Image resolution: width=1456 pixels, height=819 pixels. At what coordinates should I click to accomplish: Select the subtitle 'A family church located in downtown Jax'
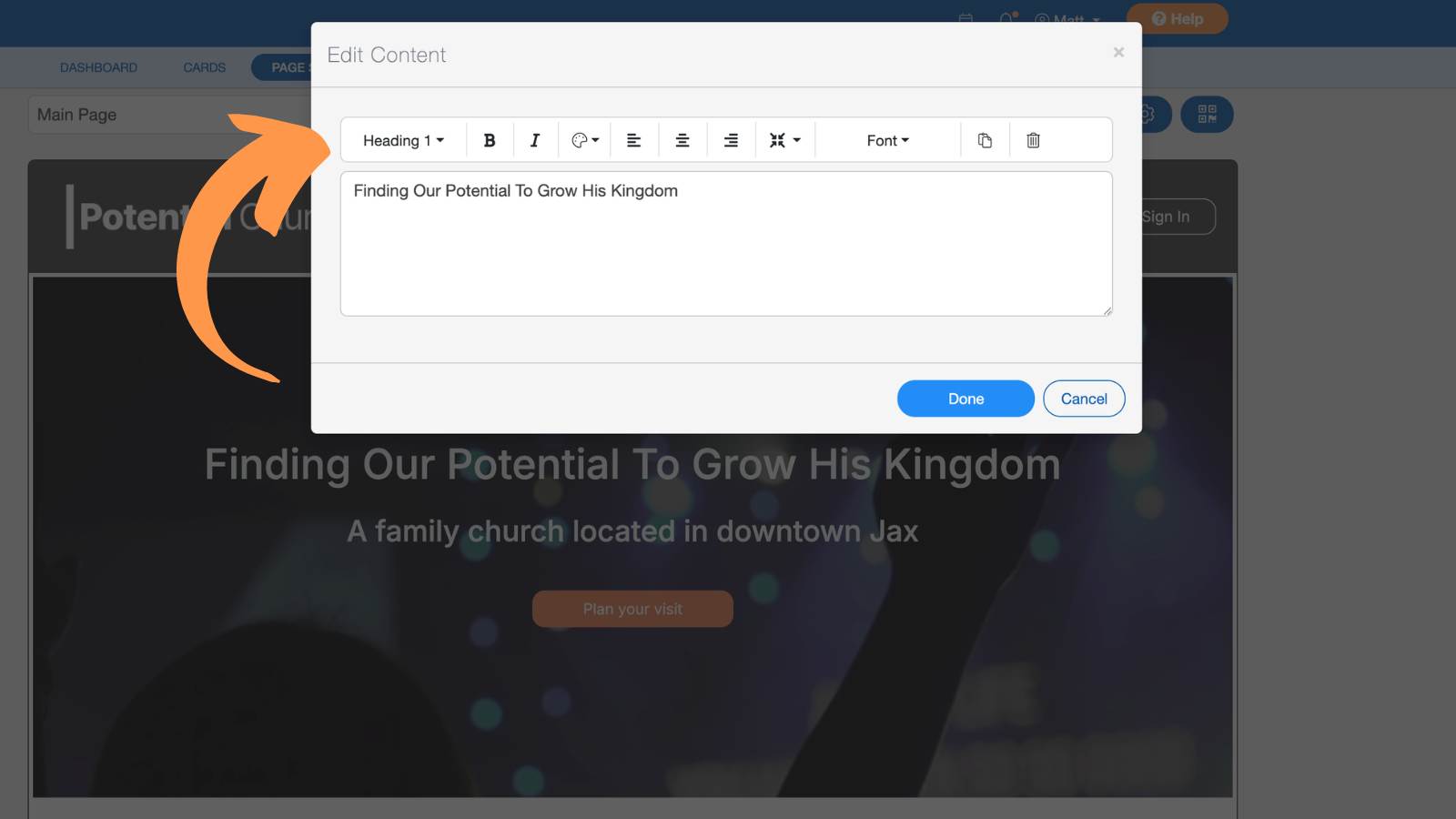(x=632, y=531)
